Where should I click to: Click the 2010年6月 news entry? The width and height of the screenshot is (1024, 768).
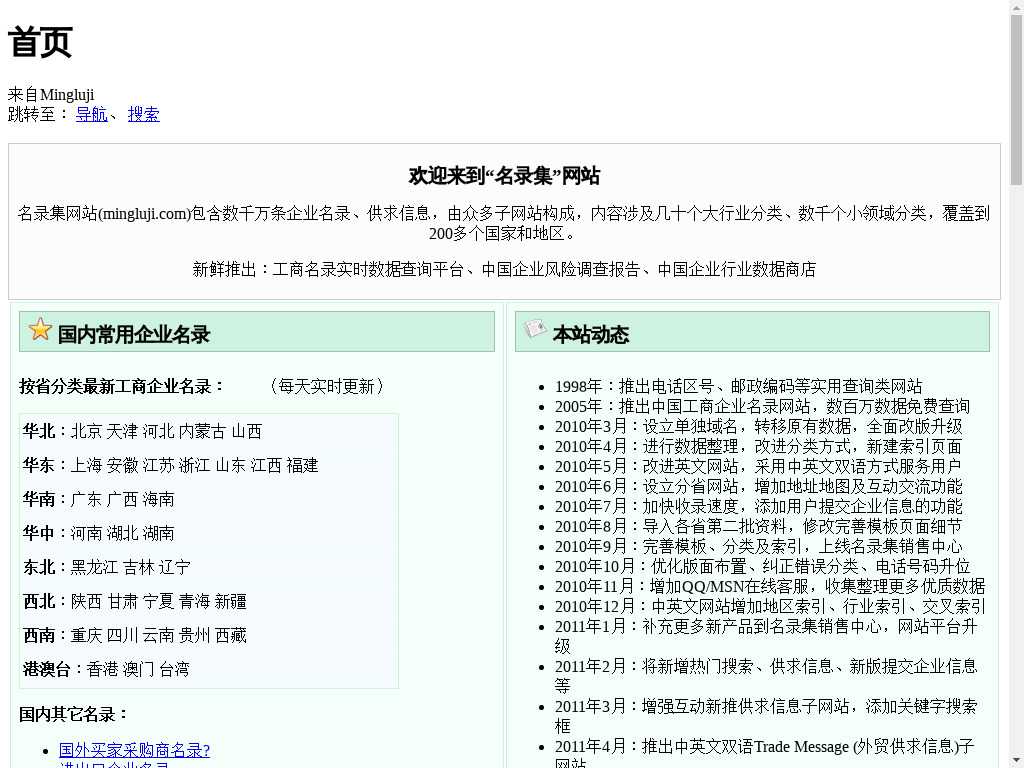(759, 487)
